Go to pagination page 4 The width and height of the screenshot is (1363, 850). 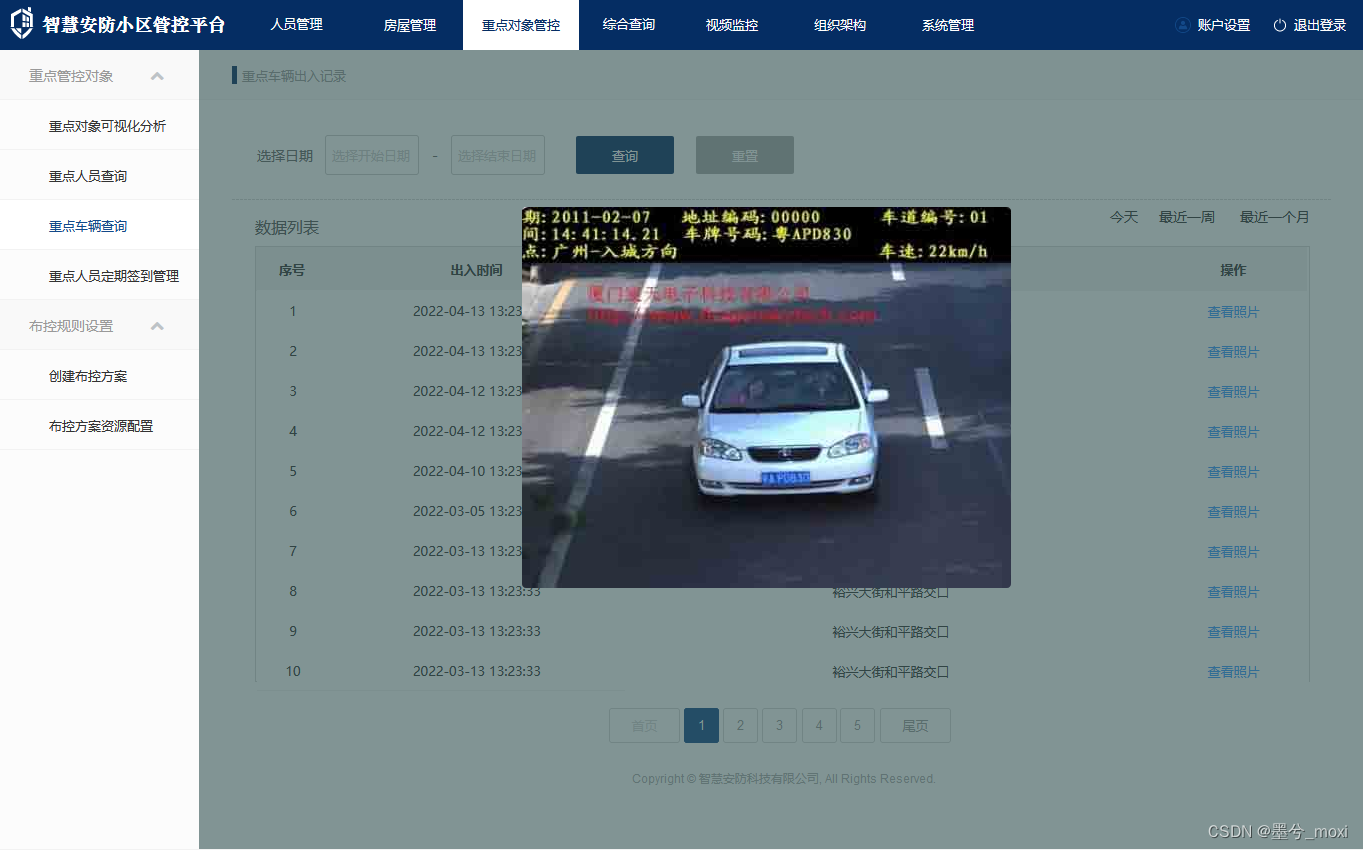point(819,726)
